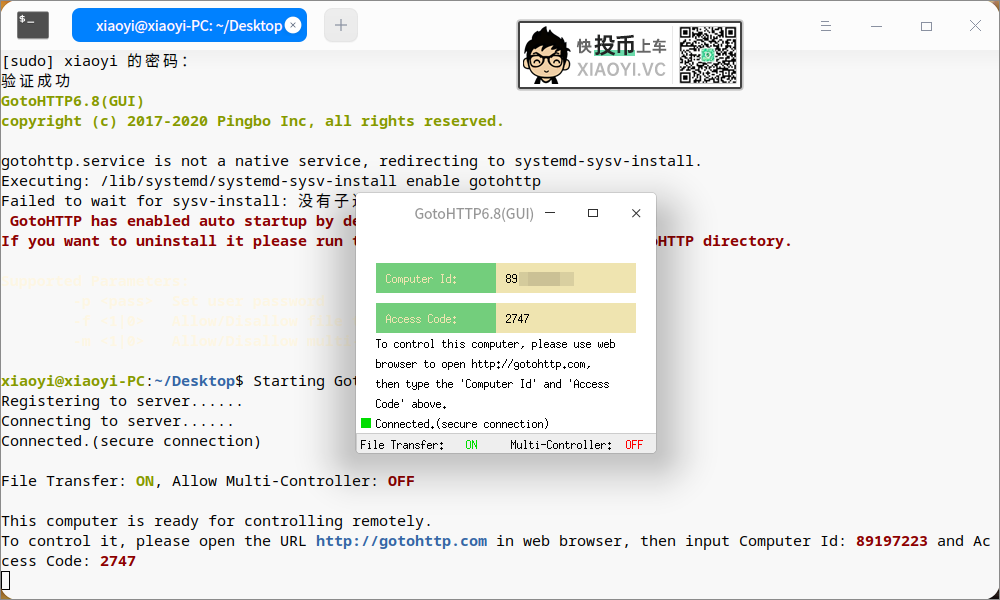Toggle Multi-Controller OFF status in dialog

(x=634, y=445)
